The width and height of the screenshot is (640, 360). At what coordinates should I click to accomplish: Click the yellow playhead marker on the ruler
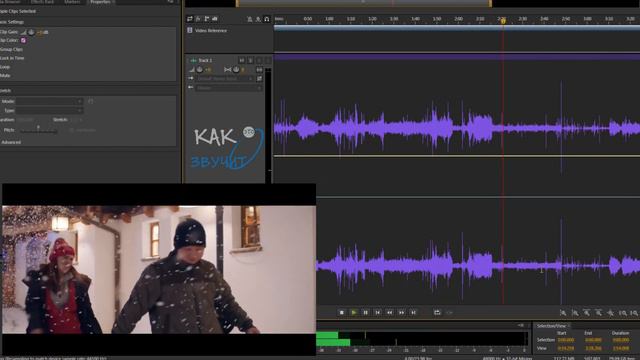point(503,20)
